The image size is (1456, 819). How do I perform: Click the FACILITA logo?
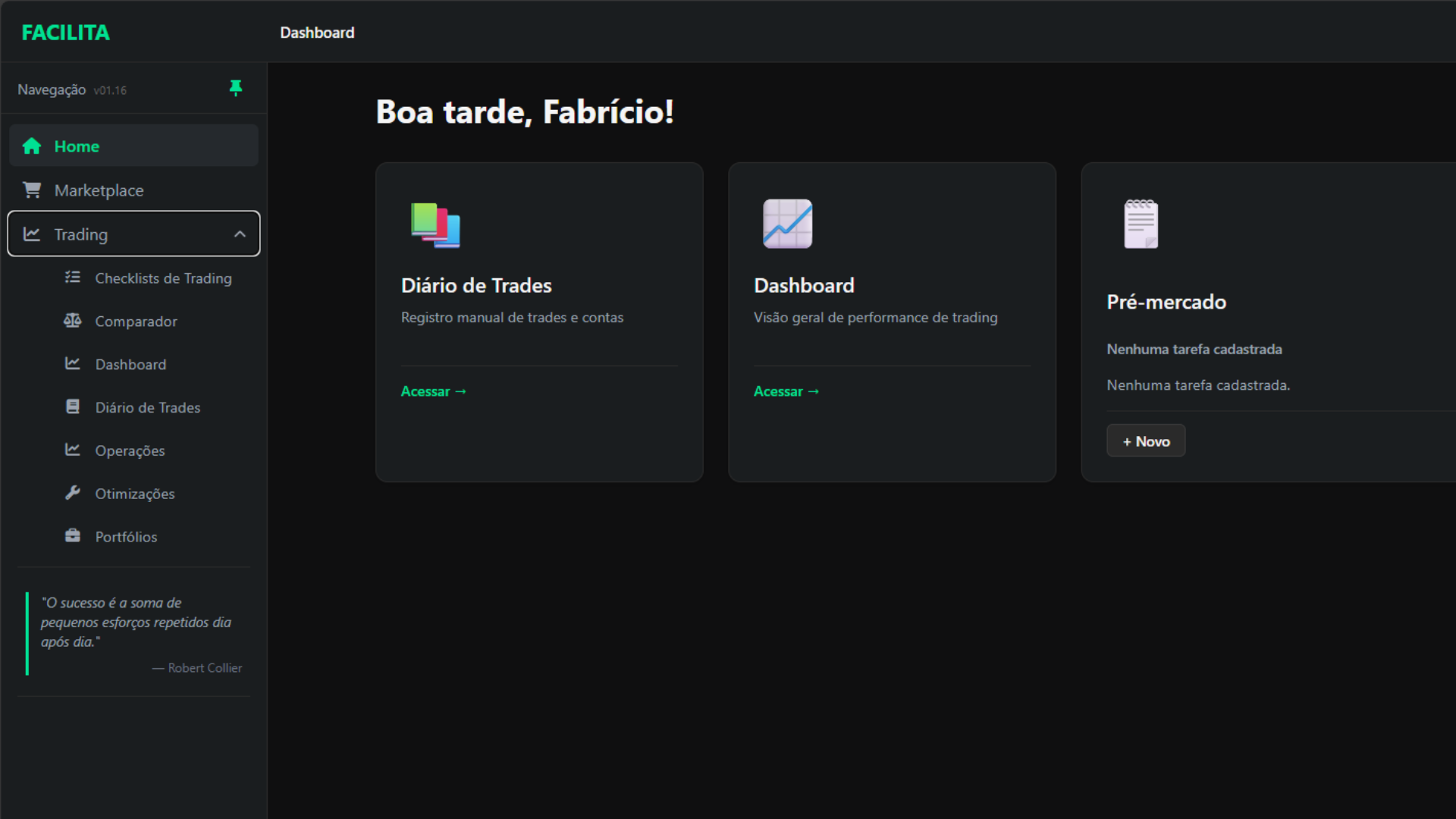pos(65,33)
